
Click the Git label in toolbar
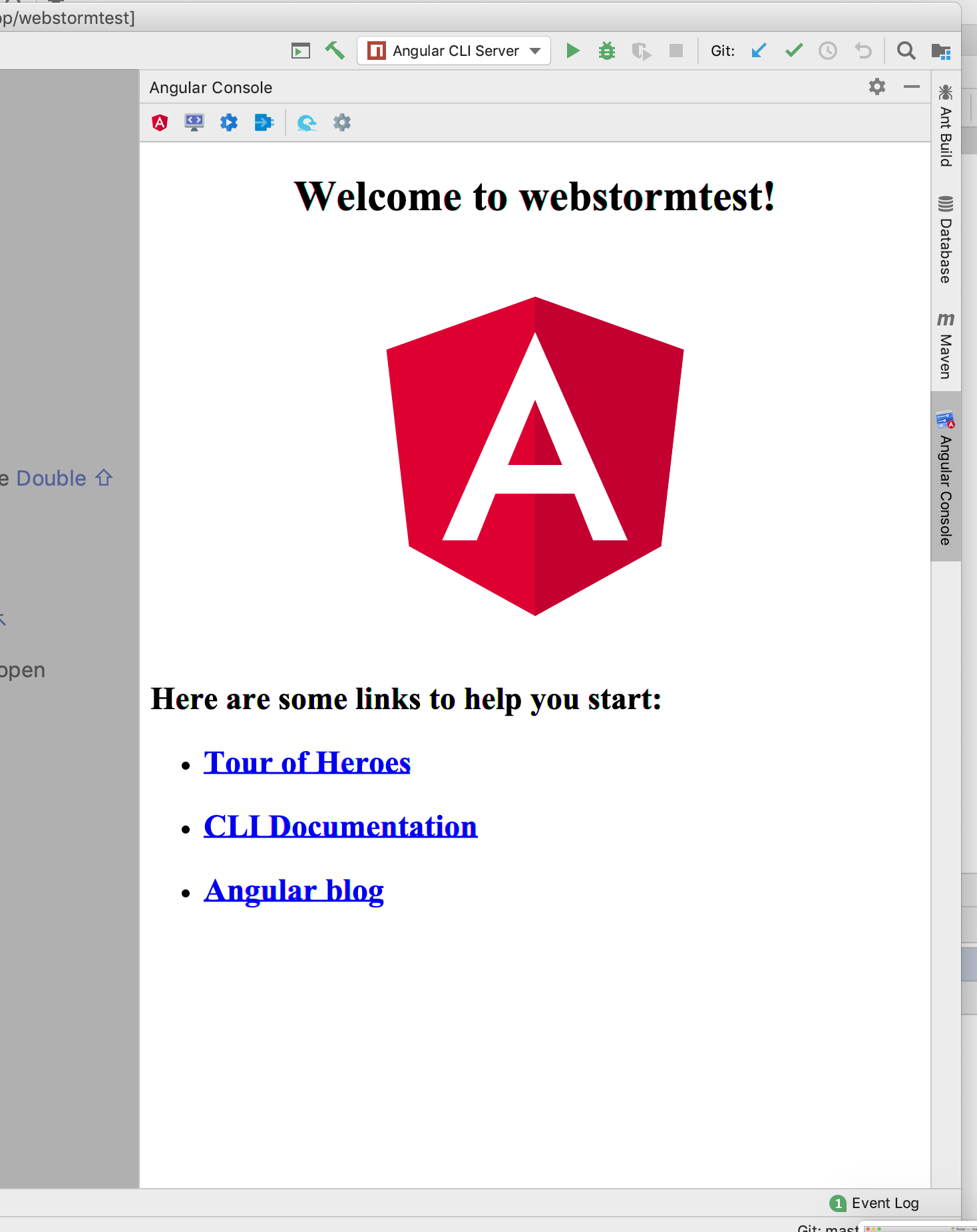coord(723,51)
